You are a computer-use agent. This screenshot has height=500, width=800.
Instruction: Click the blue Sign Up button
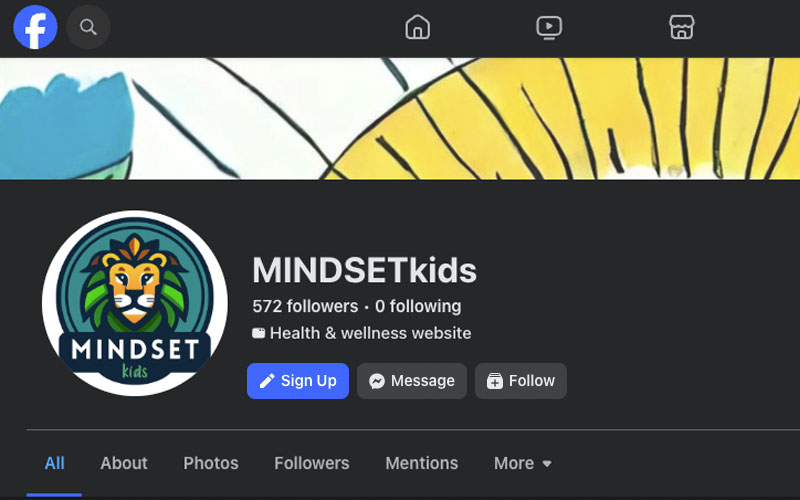298,381
